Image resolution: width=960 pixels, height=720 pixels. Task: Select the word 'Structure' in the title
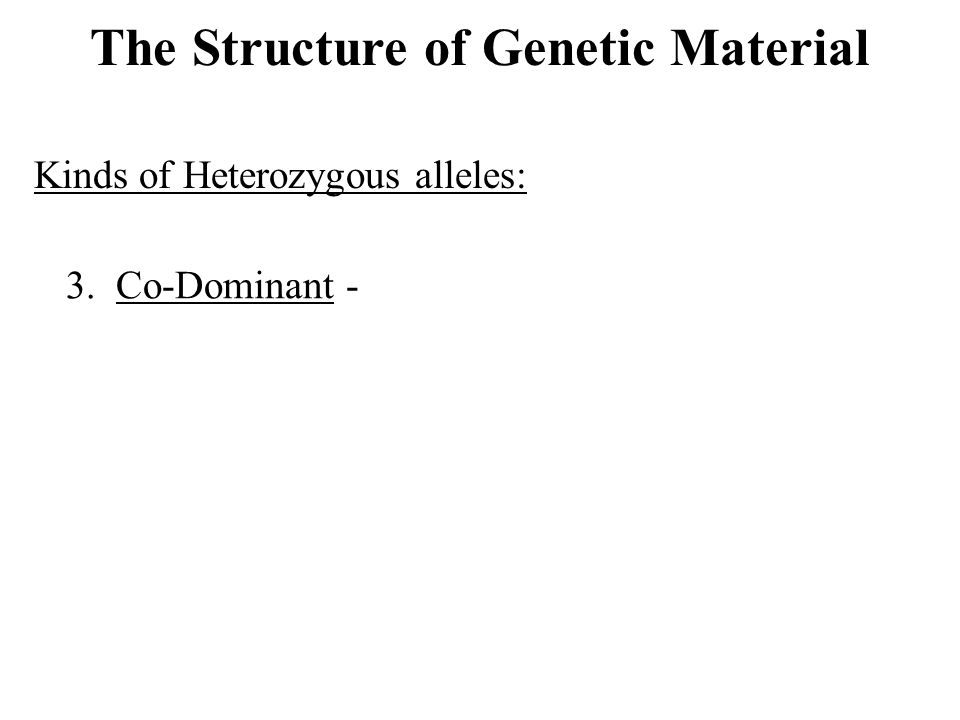point(299,48)
